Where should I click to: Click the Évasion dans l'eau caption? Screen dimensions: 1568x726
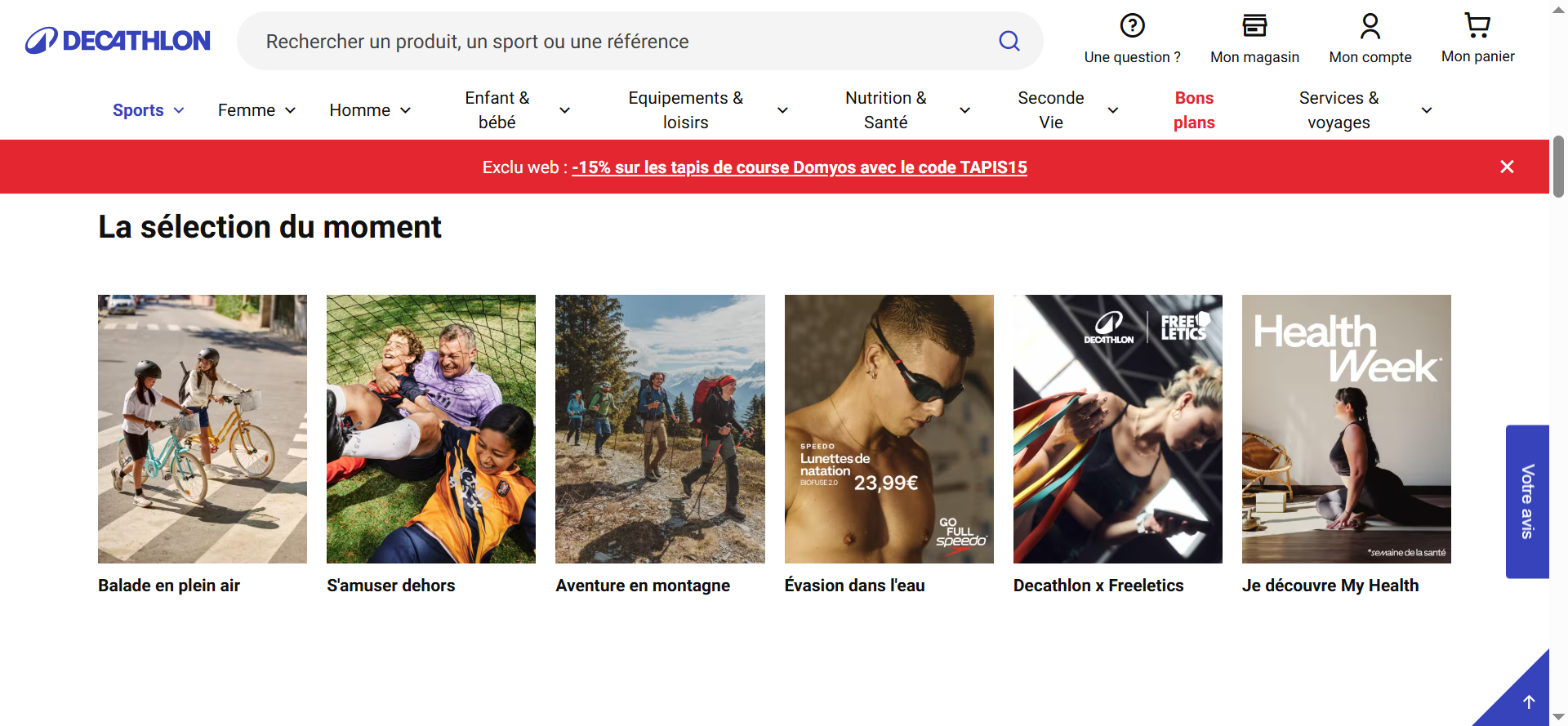click(x=854, y=586)
